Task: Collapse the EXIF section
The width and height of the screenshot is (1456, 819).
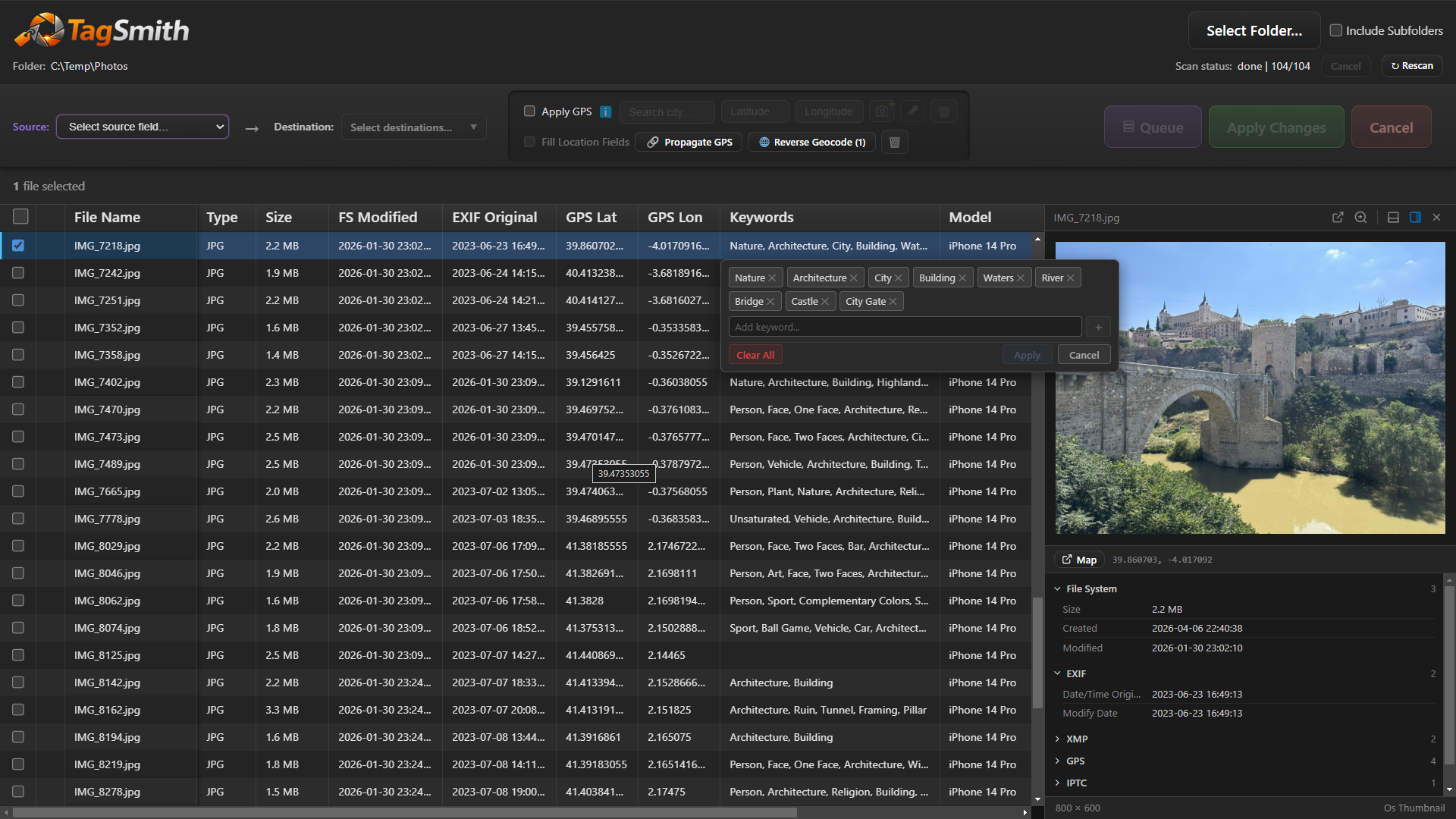Action: coord(1057,673)
